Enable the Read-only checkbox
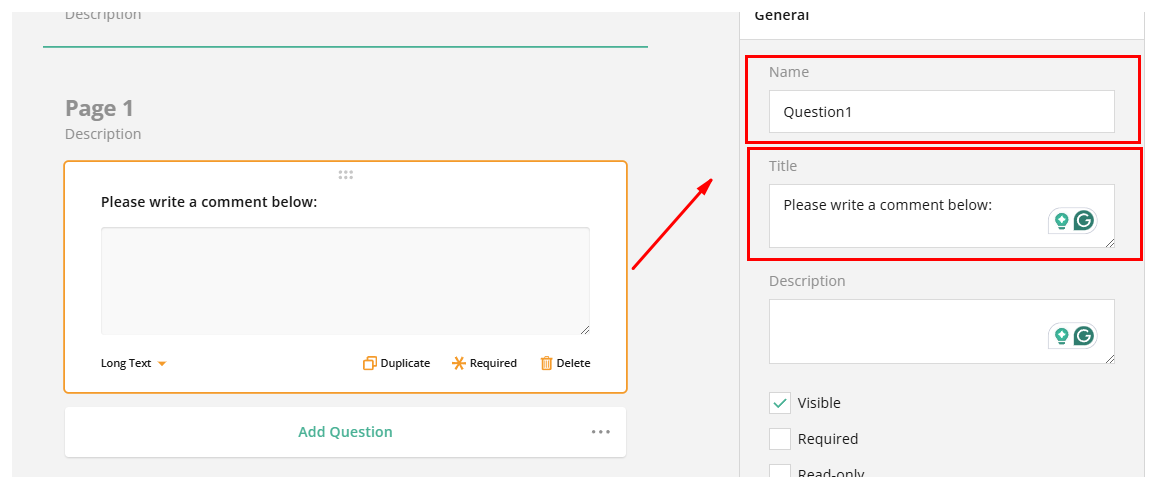Image resolution: width=1155 pixels, height=486 pixels. coord(780,472)
